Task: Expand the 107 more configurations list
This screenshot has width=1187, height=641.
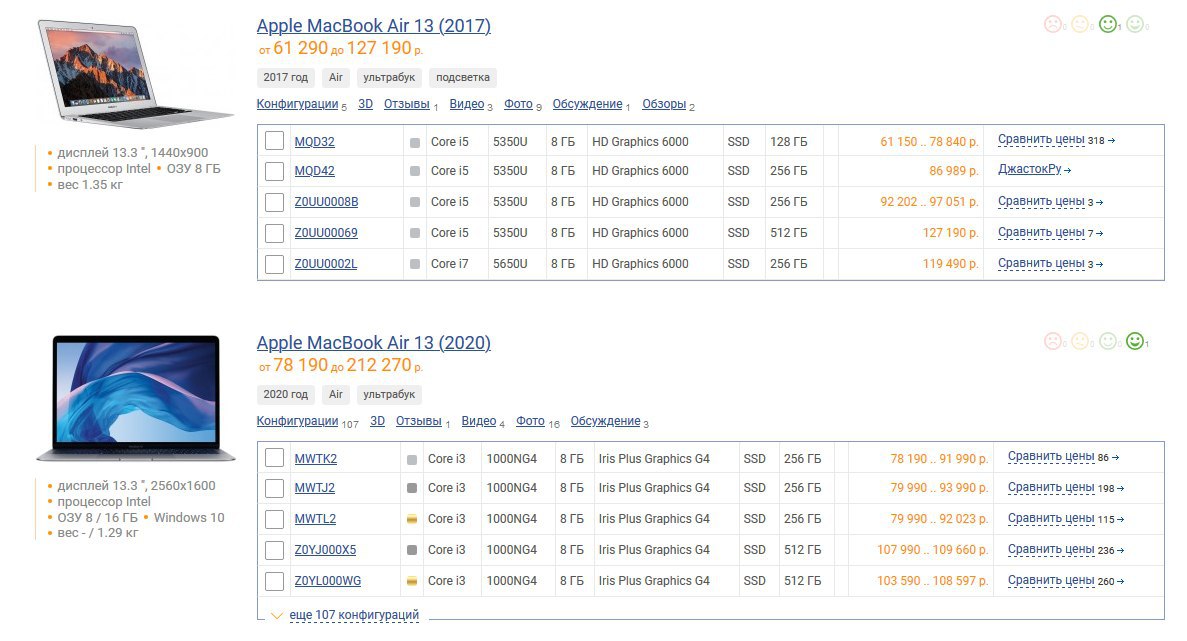Action: pos(354,615)
